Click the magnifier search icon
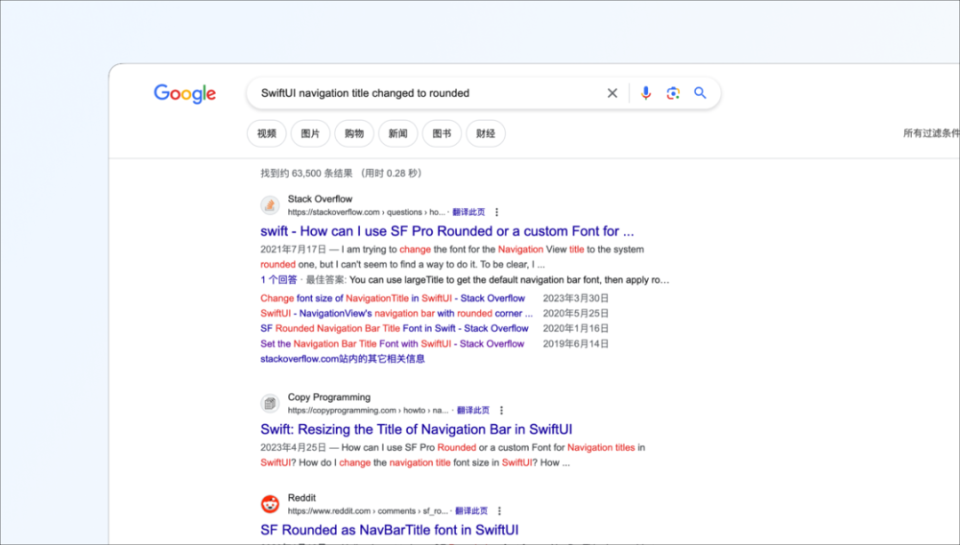 pyautogui.click(x=700, y=93)
